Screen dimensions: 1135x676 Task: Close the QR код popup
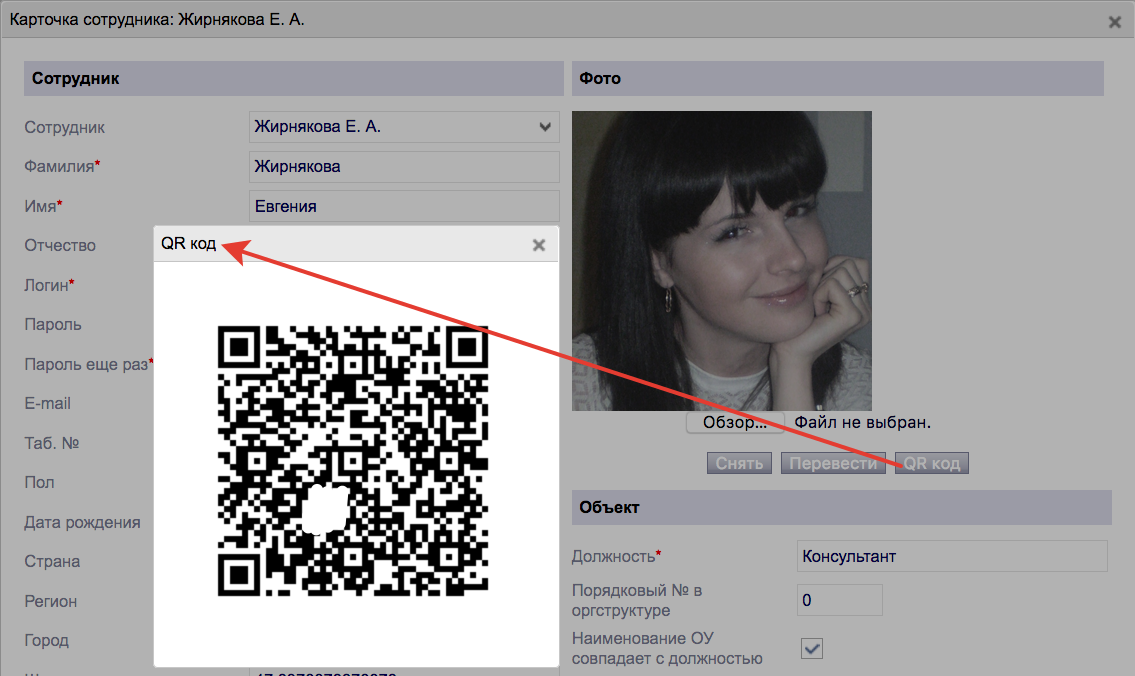[x=539, y=245]
